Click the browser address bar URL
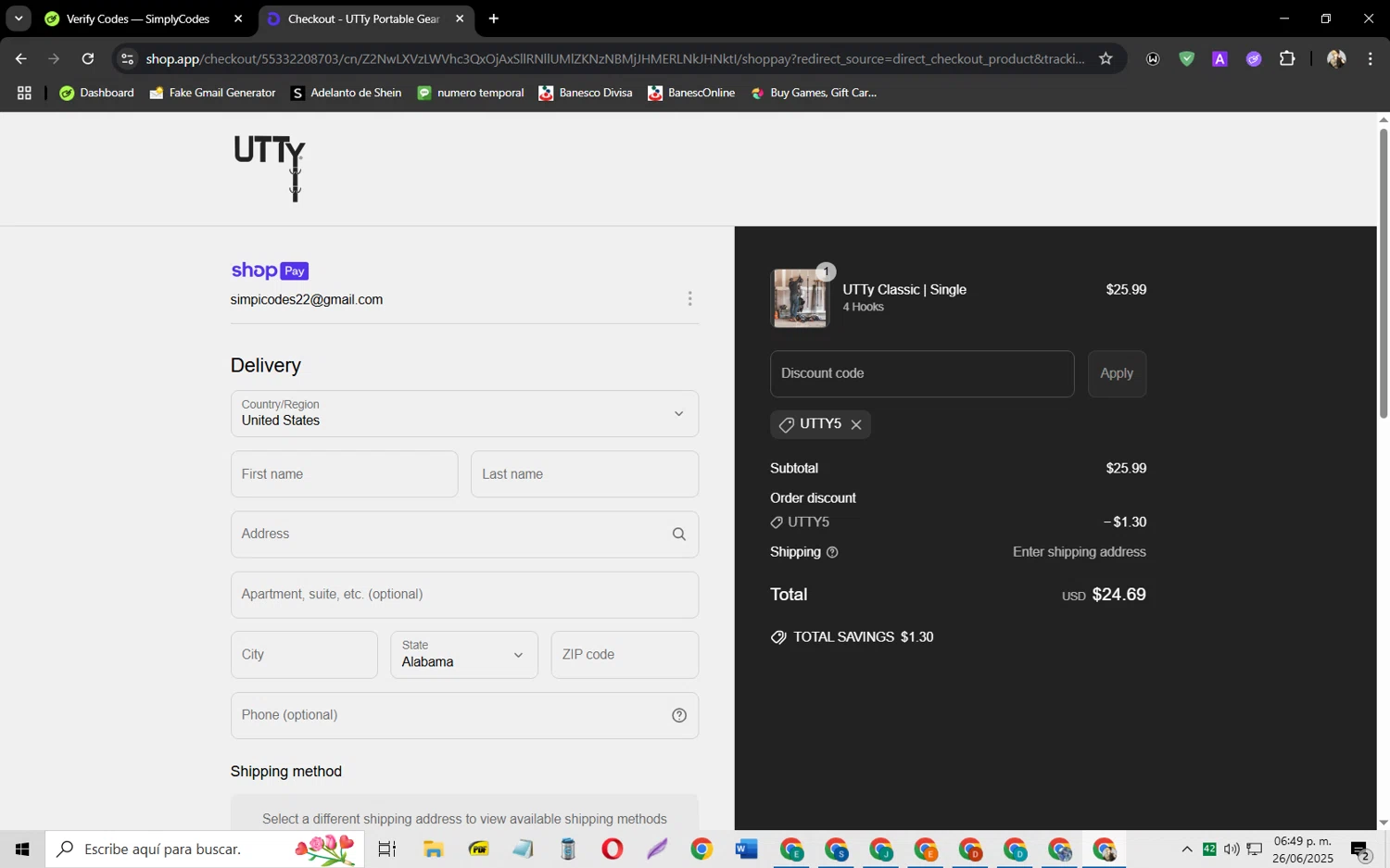Image resolution: width=1390 pixels, height=868 pixels. pos(615,58)
